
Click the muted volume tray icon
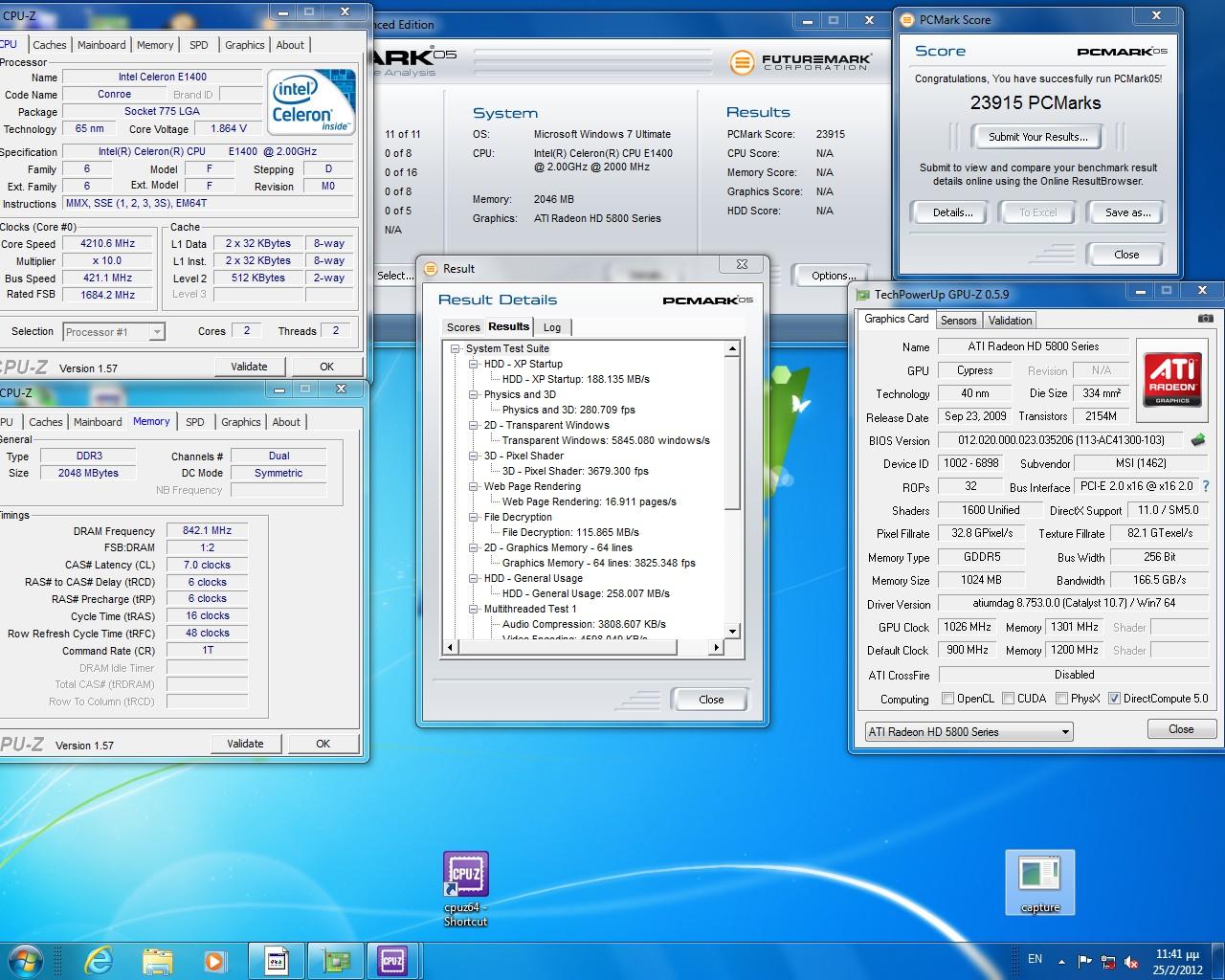coord(1133,961)
